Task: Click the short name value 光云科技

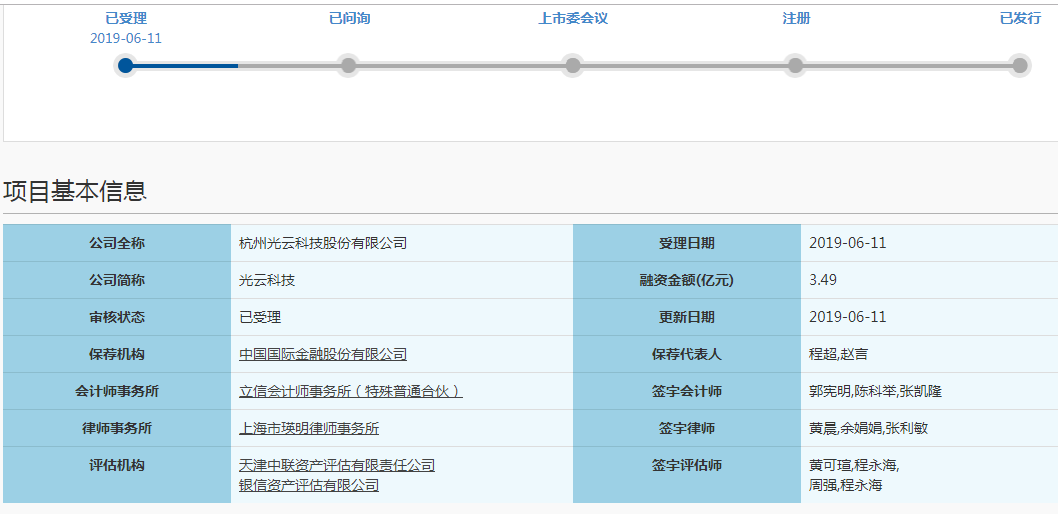Action: coord(267,280)
